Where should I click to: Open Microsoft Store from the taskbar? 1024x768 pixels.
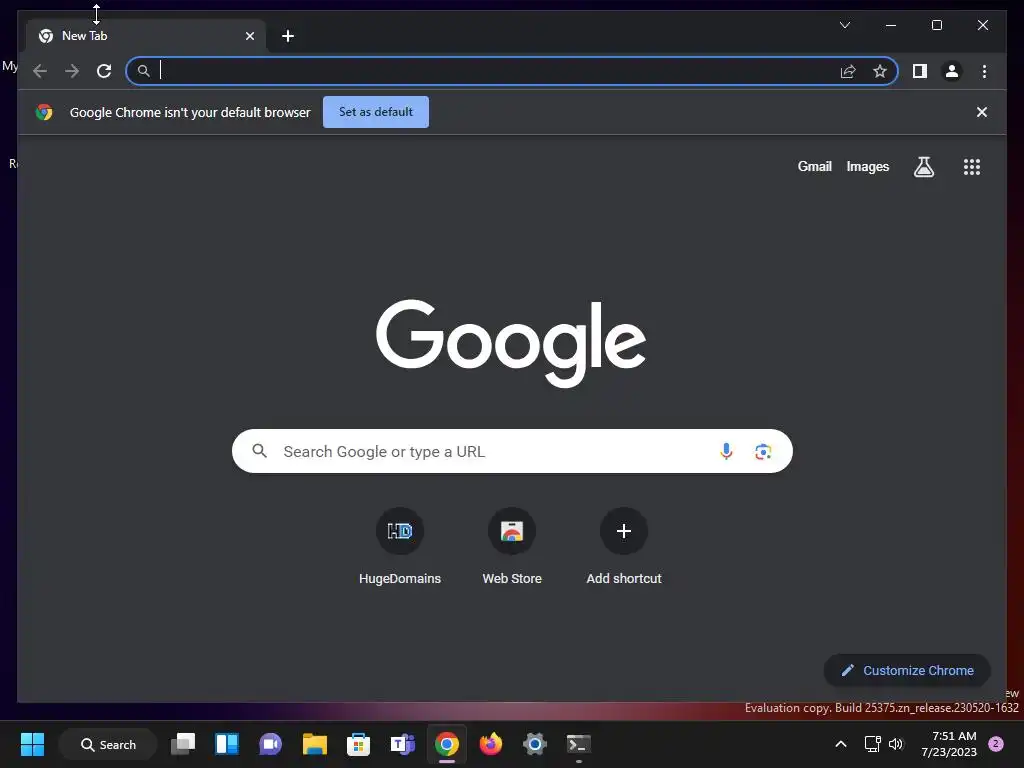pyautogui.click(x=358, y=744)
